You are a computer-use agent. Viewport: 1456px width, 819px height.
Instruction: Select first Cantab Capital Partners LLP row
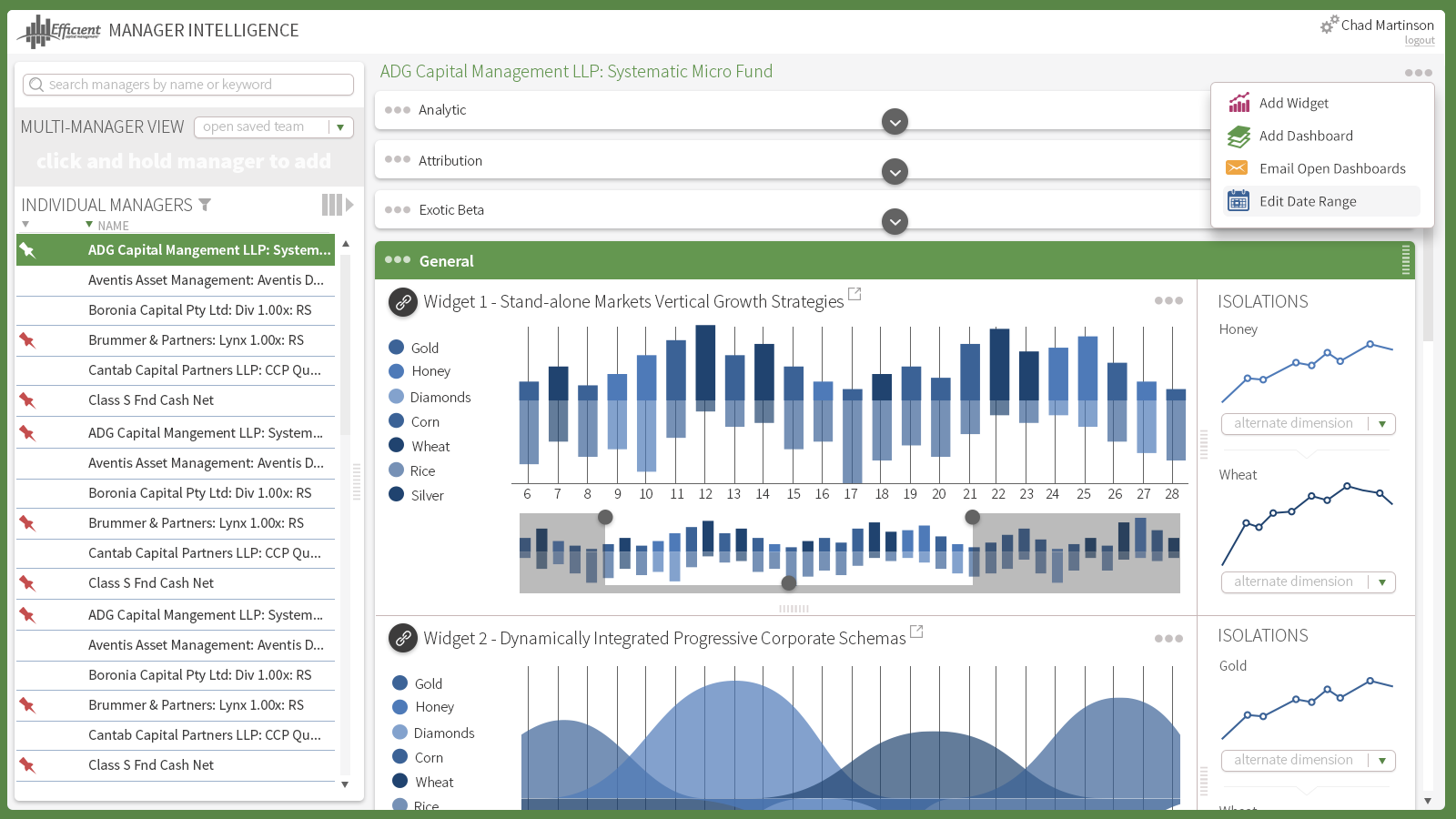pyautogui.click(x=176, y=370)
